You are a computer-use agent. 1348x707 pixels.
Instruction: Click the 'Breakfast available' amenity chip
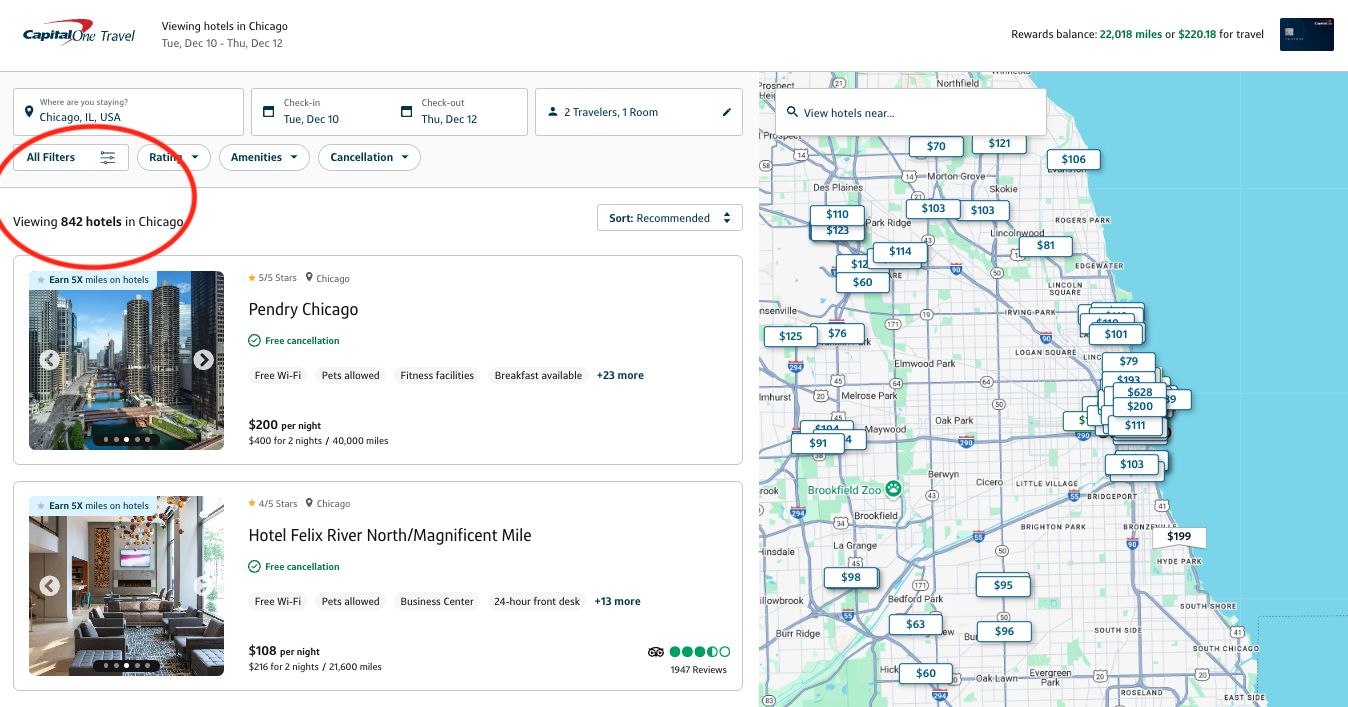[538, 376]
